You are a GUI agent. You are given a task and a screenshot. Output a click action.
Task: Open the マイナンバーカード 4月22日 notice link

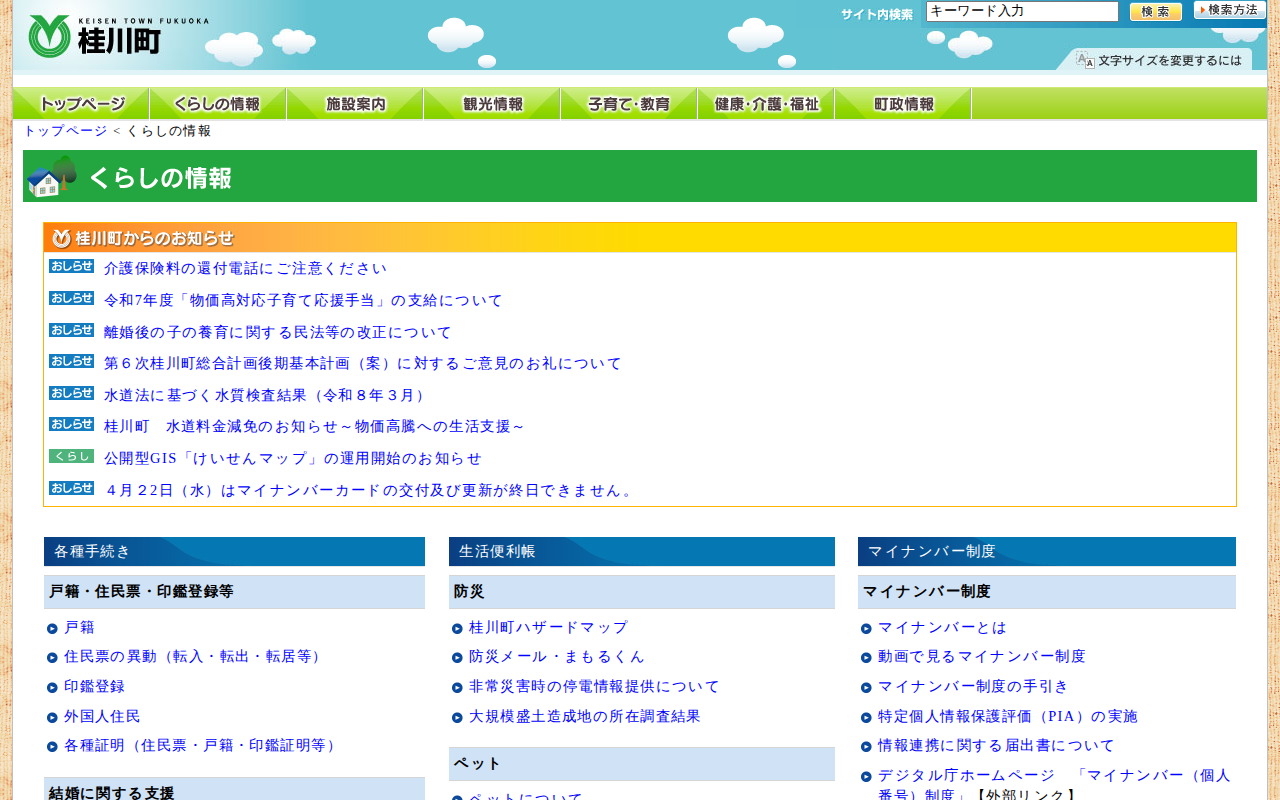[369, 491]
